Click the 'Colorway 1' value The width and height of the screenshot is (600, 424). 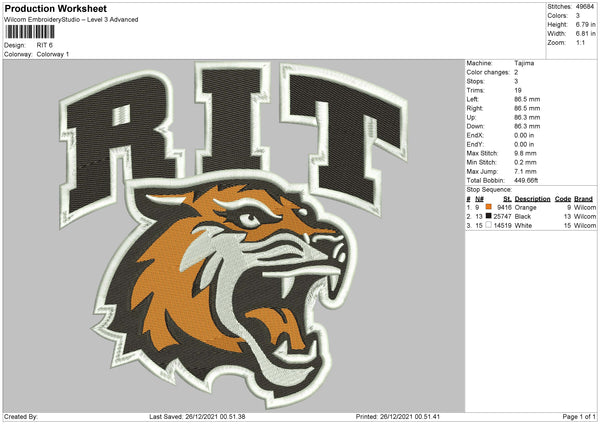pos(53,54)
